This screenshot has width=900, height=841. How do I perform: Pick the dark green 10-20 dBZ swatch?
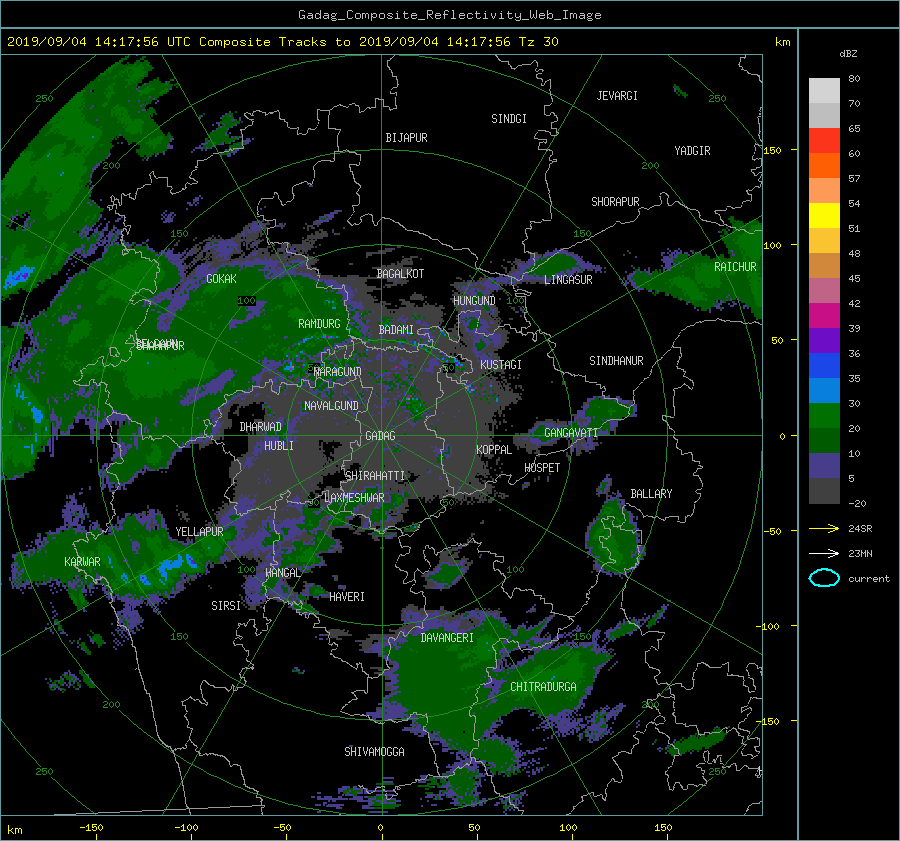point(824,441)
